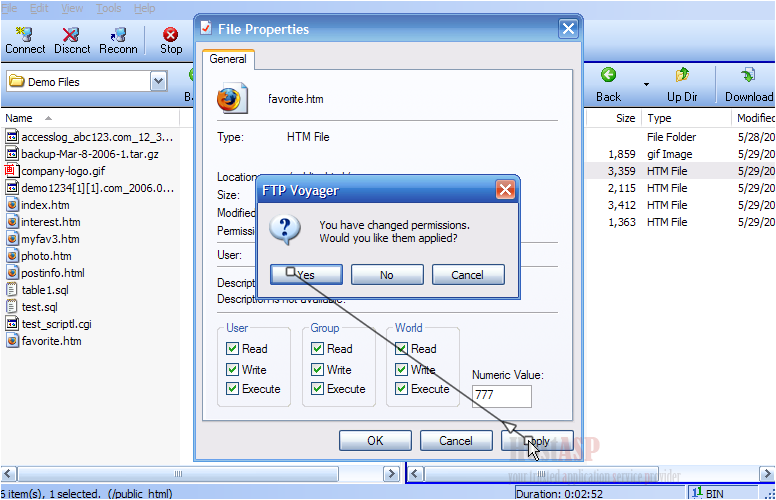Screen dimensions: 776x500
Task: Toggle the User Write checkbox
Action: [x=233, y=369]
